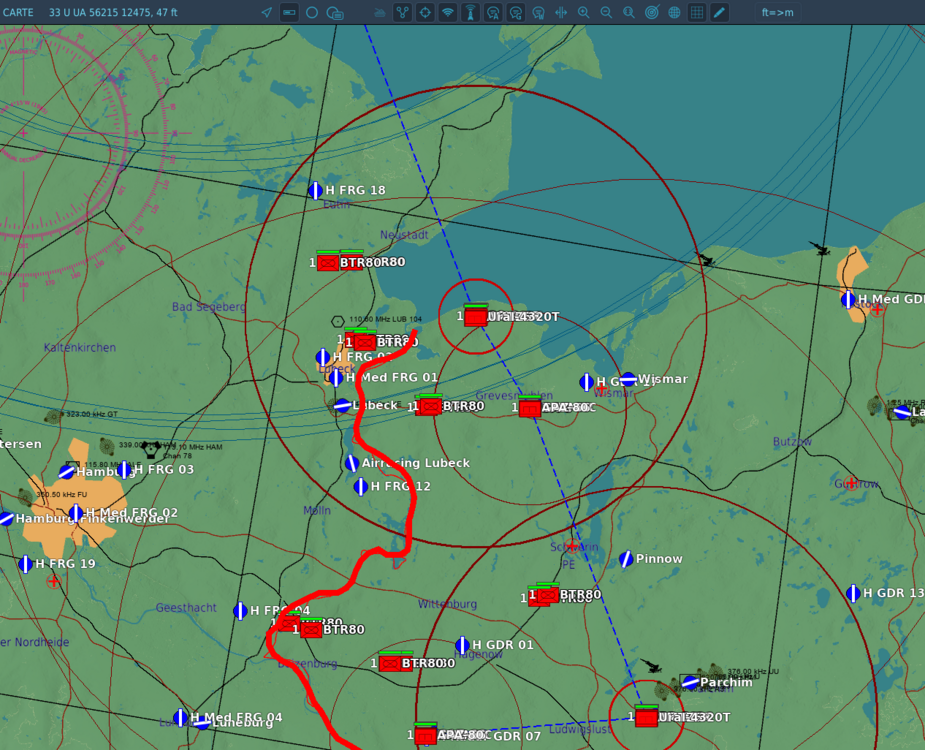Click the zoom out magnifier icon
This screenshot has width=925, height=750.
click(x=605, y=12)
